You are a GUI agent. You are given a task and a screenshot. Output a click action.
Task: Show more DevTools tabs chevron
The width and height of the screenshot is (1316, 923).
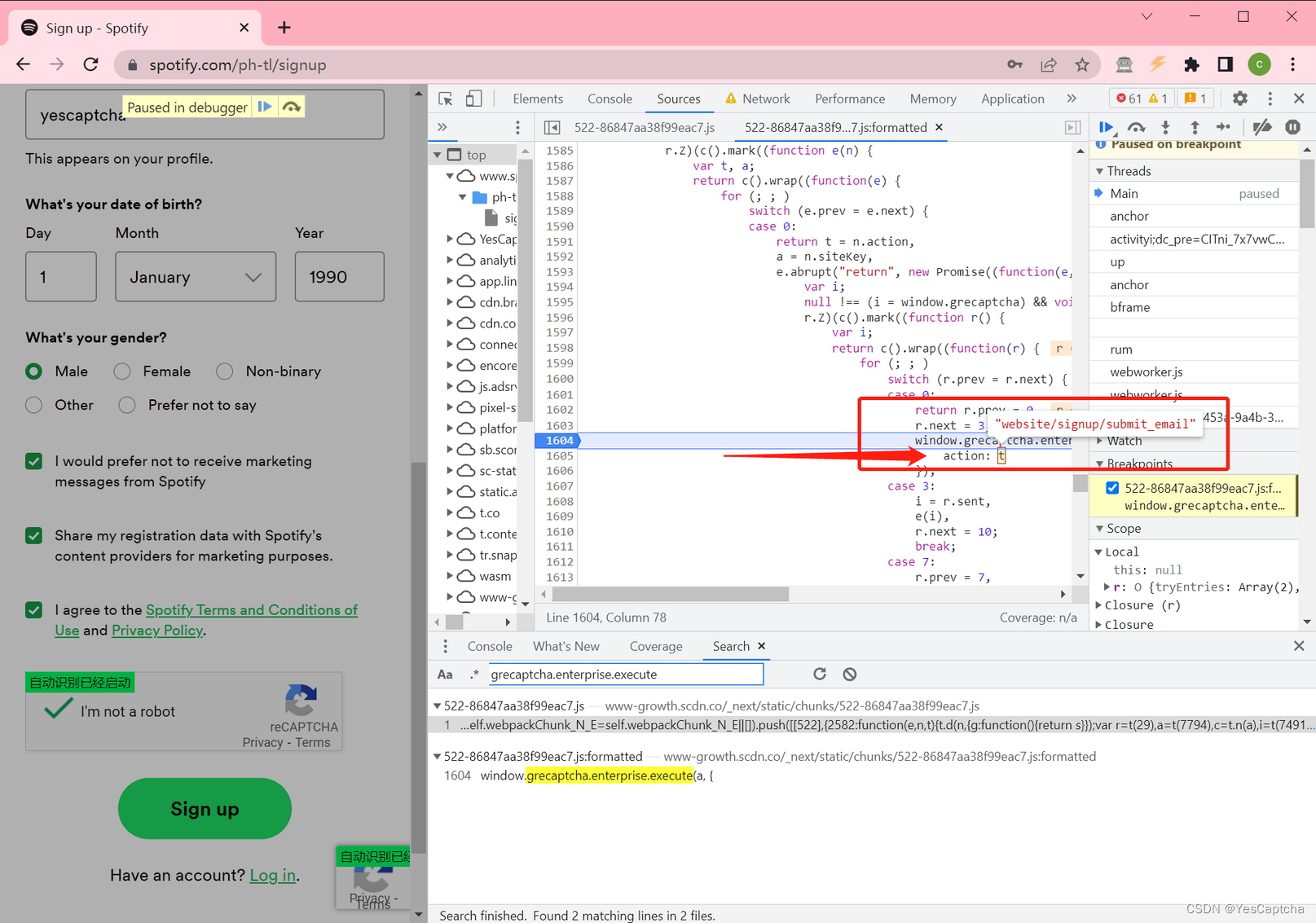point(1072,99)
